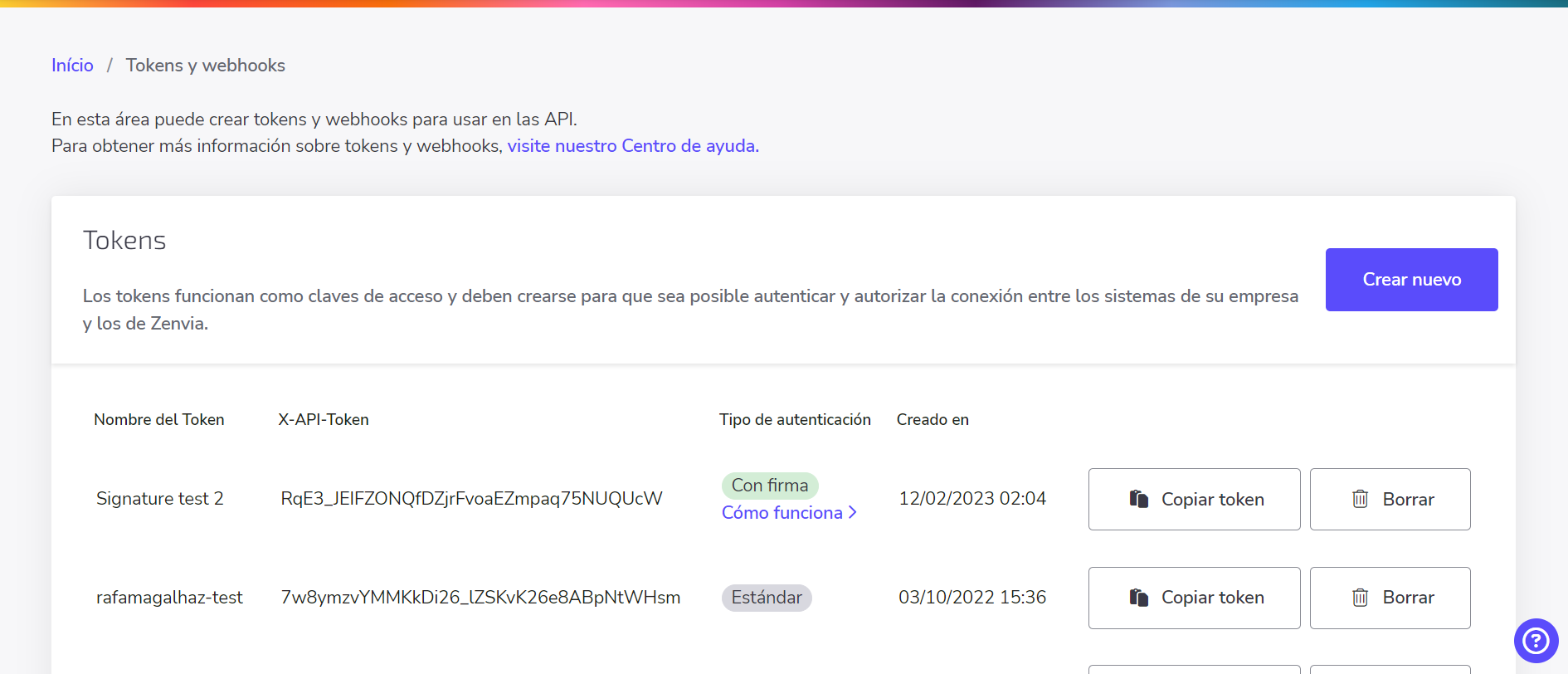Select Creado en column header
Screen dimensions: 1568x674
[933, 420]
